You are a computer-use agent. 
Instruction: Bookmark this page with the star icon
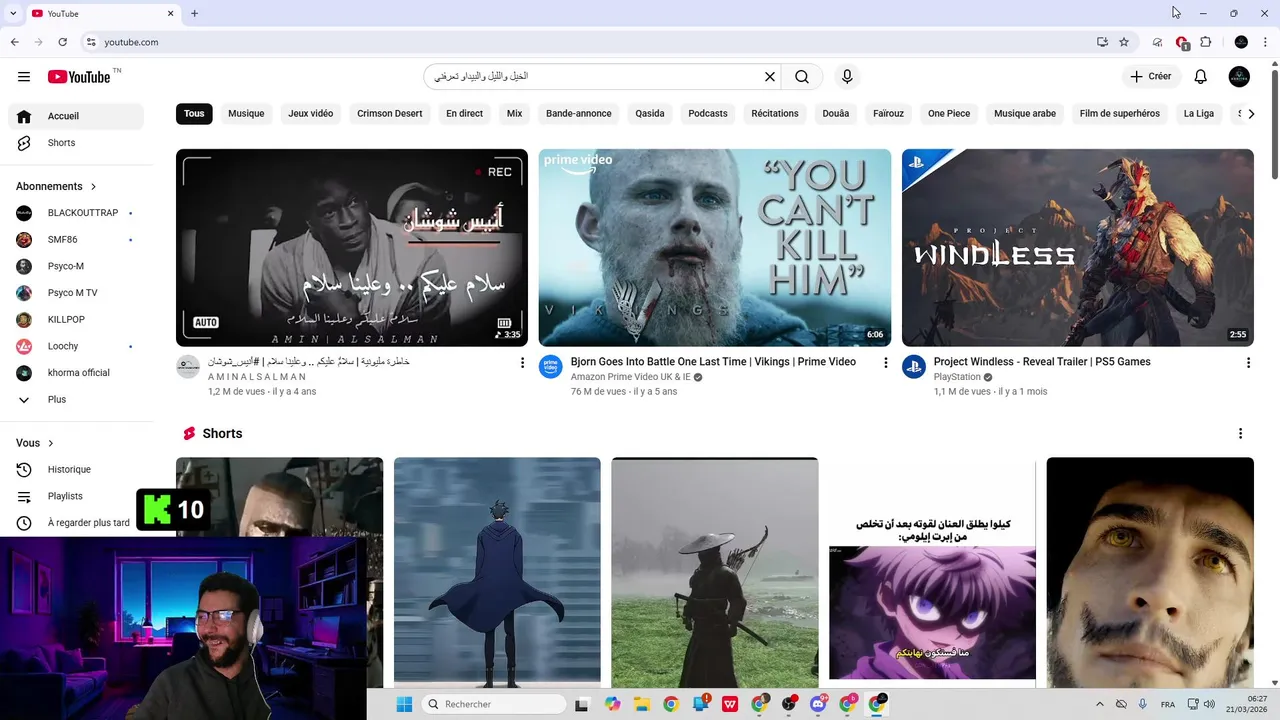[x=1124, y=42]
